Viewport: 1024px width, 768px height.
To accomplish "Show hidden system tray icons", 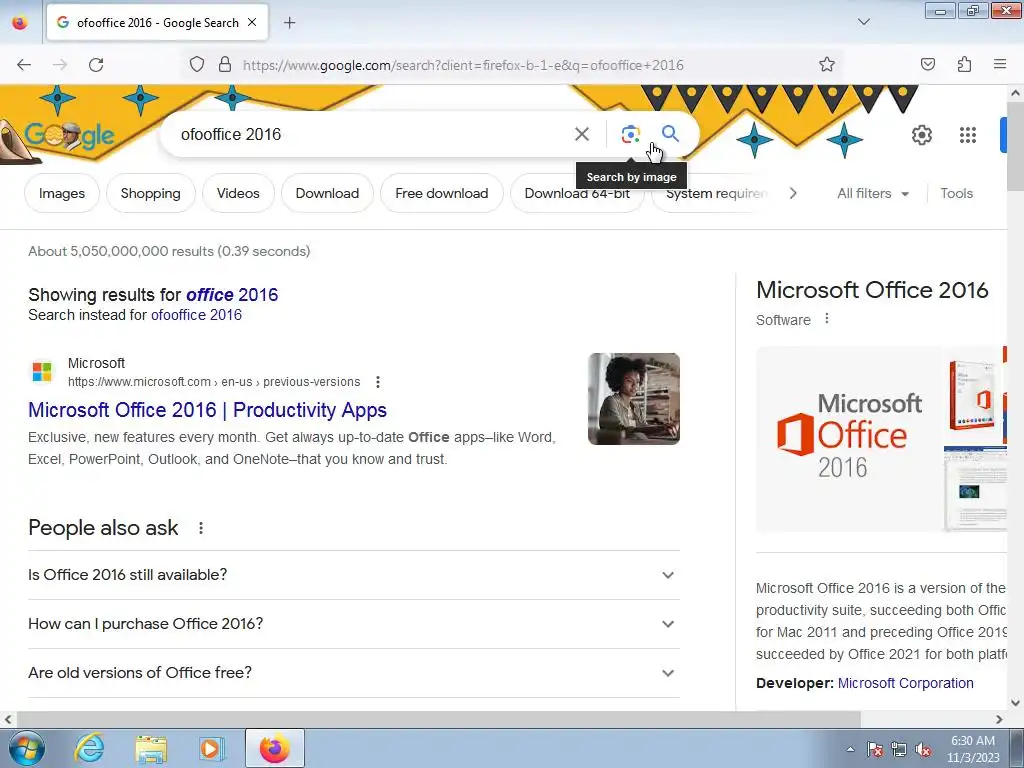I will point(850,749).
